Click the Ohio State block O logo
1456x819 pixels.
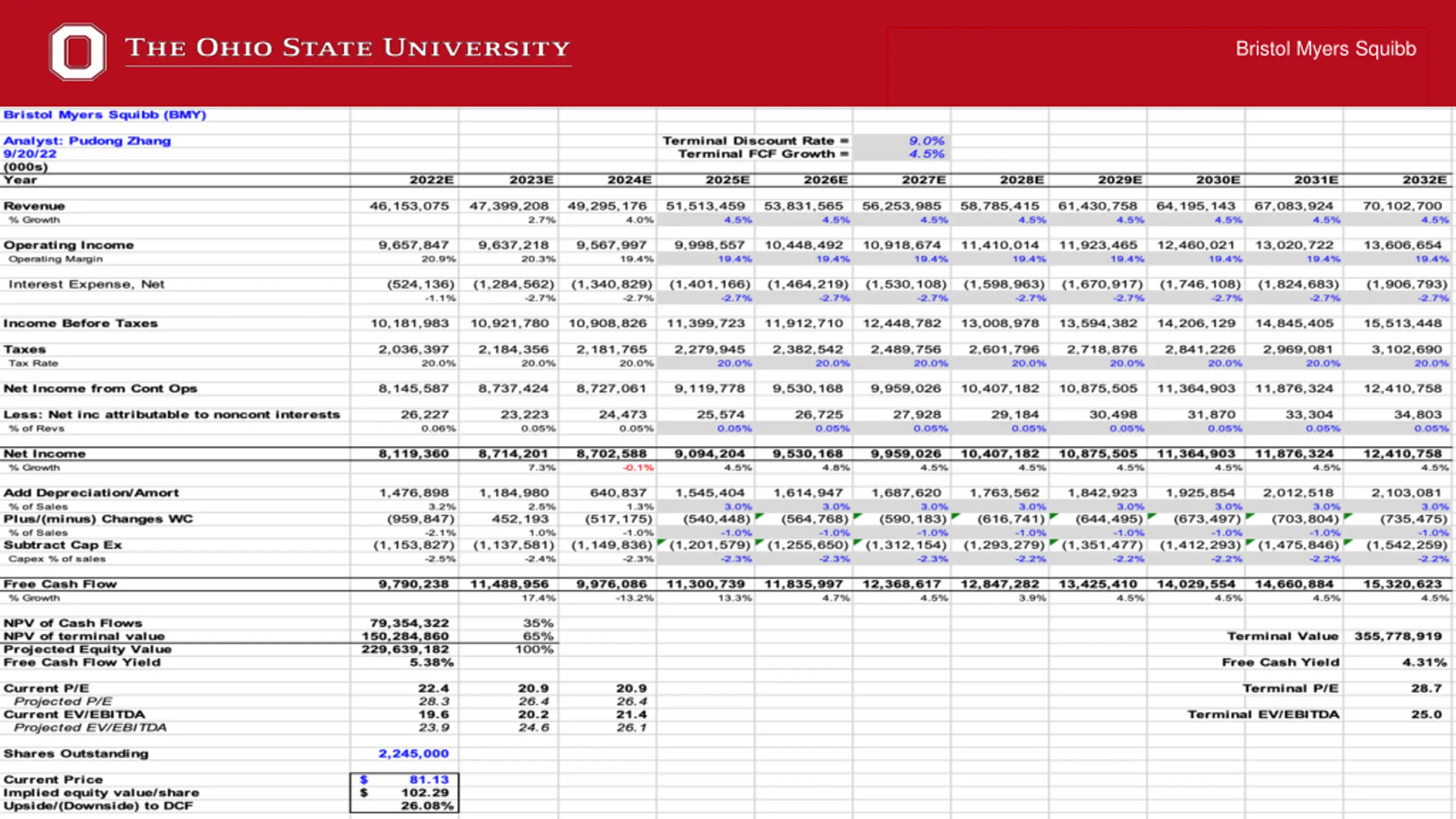(x=77, y=51)
